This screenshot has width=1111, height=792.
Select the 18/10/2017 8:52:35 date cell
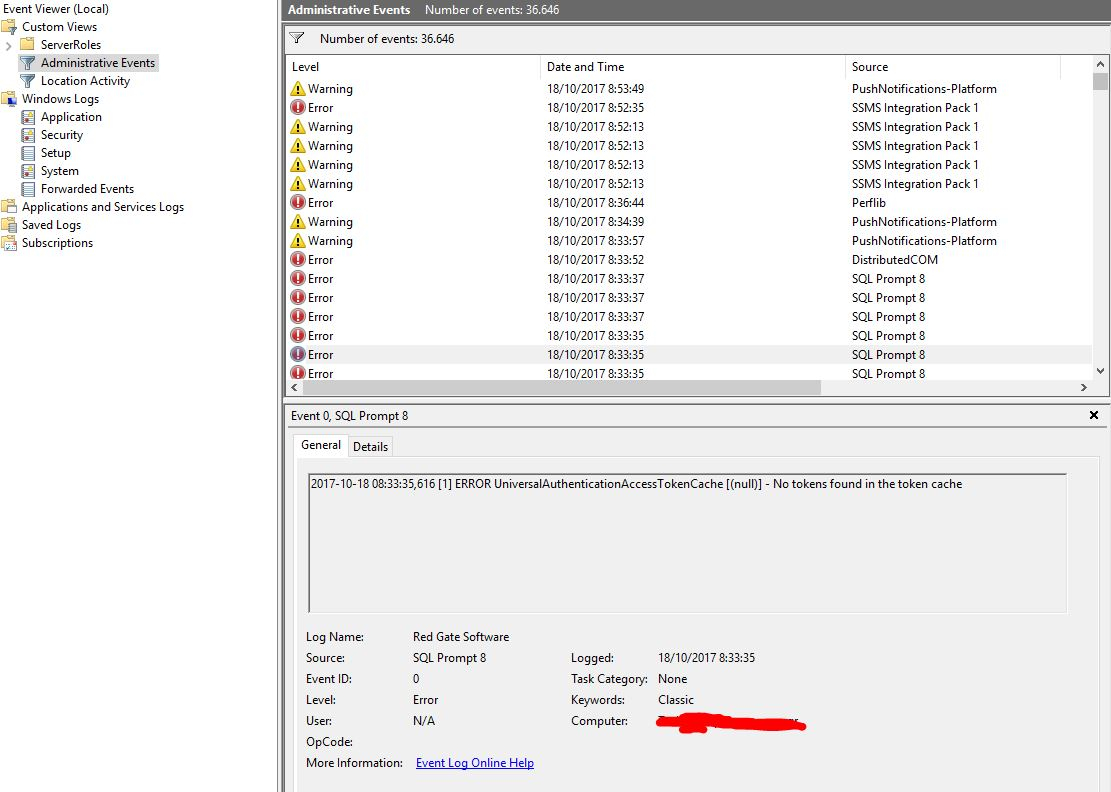point(595,108)
